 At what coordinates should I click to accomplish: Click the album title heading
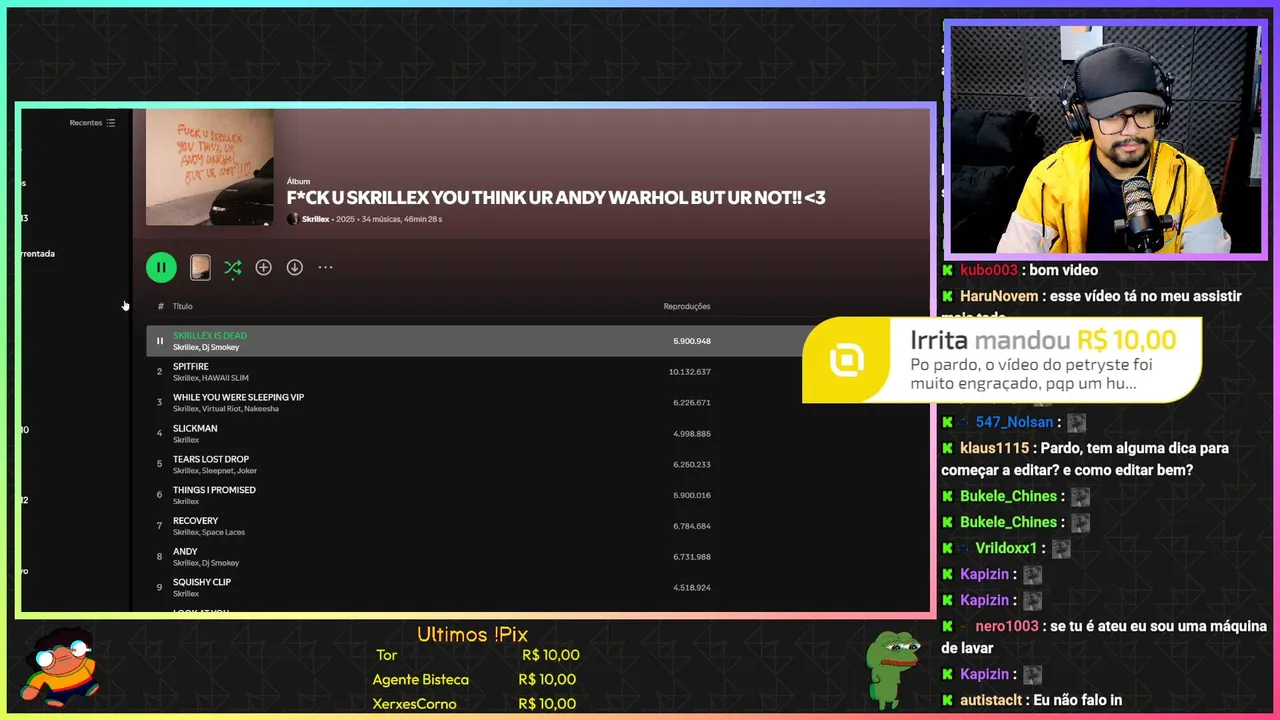pyautogui.click(x=556, y=198)
